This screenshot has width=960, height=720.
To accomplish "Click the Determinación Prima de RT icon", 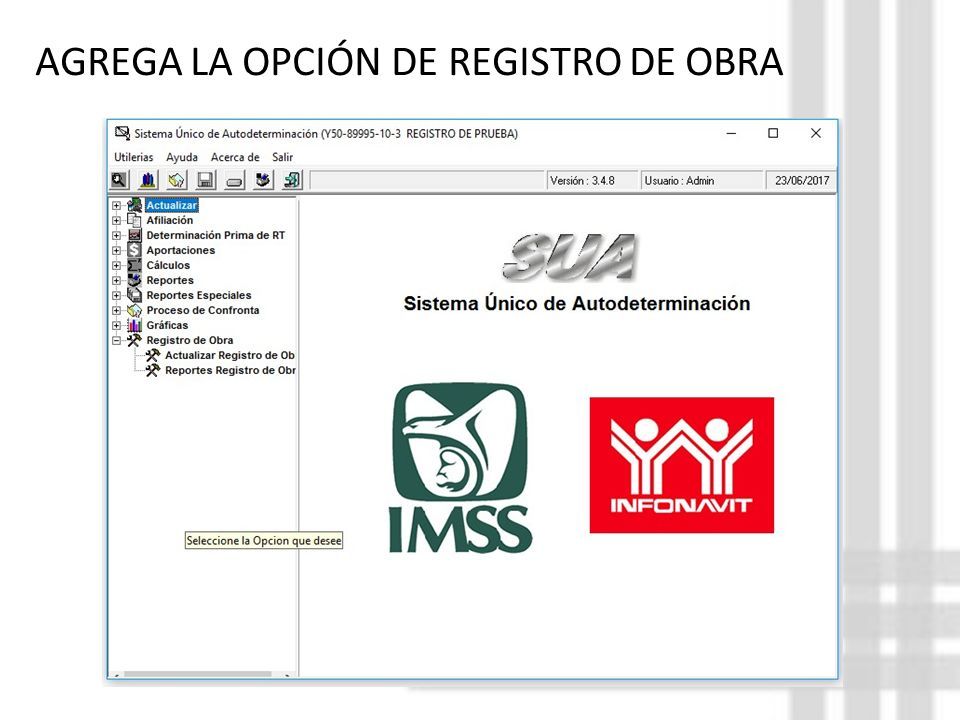I will 134,235.
